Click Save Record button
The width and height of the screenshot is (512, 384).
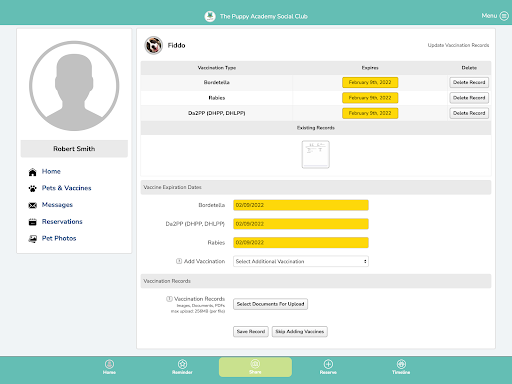[x=251, y=332]
